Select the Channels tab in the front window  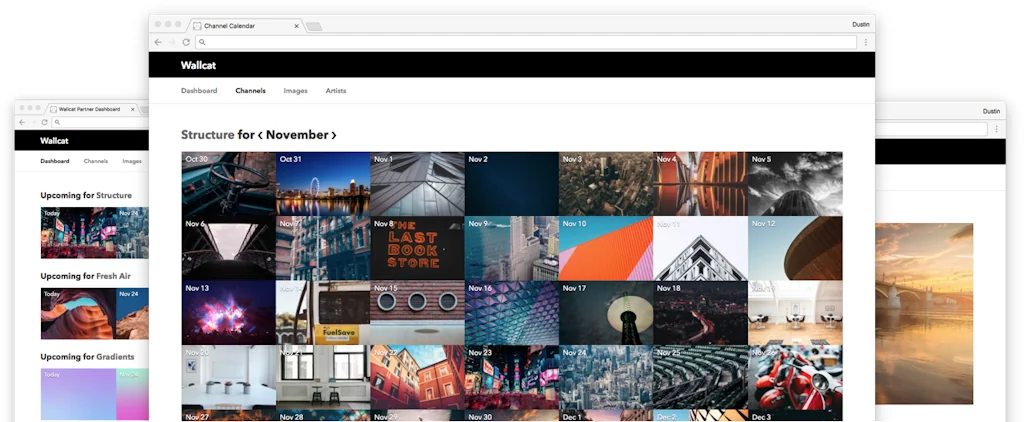point(250,91)
